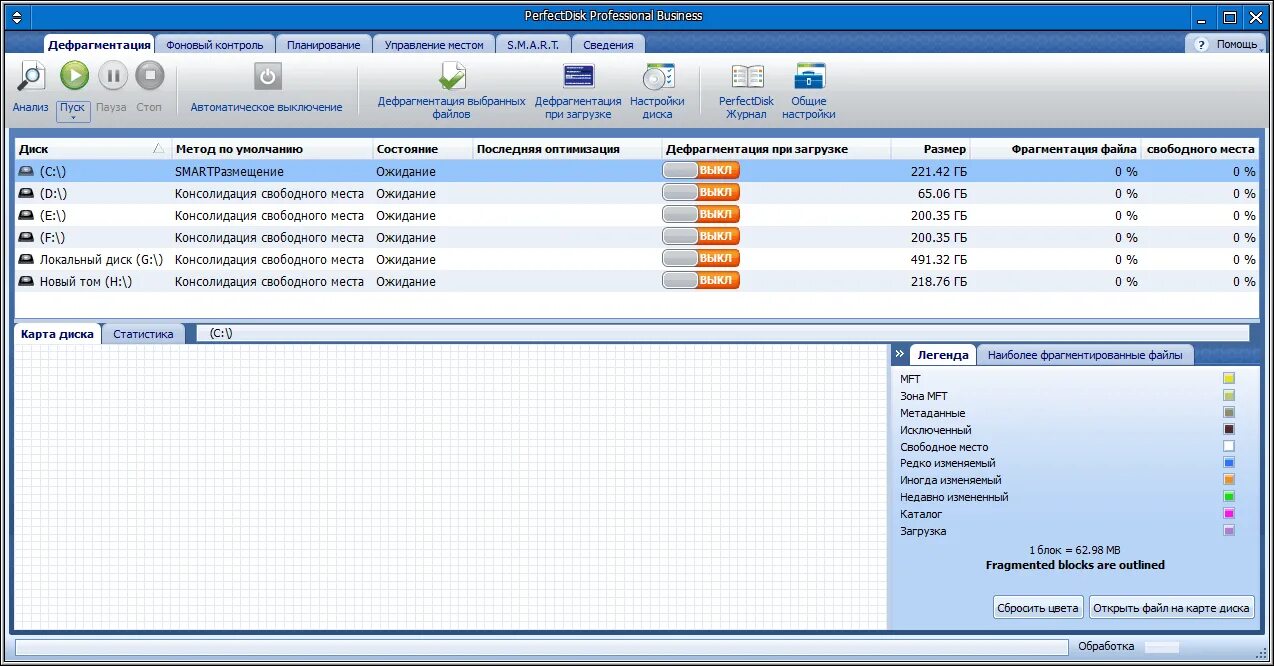Click the Загрузка purple swatch
The width and height of the screenshot is (1274, 666).
(x=1229, y=531)
